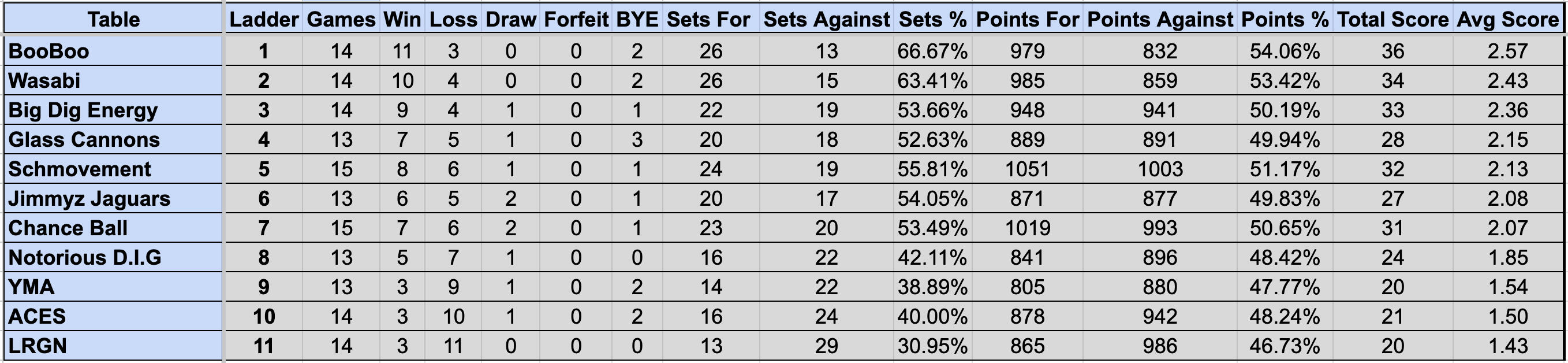
Task: Click the Avg Score column header
Action: click(1508, 19)
